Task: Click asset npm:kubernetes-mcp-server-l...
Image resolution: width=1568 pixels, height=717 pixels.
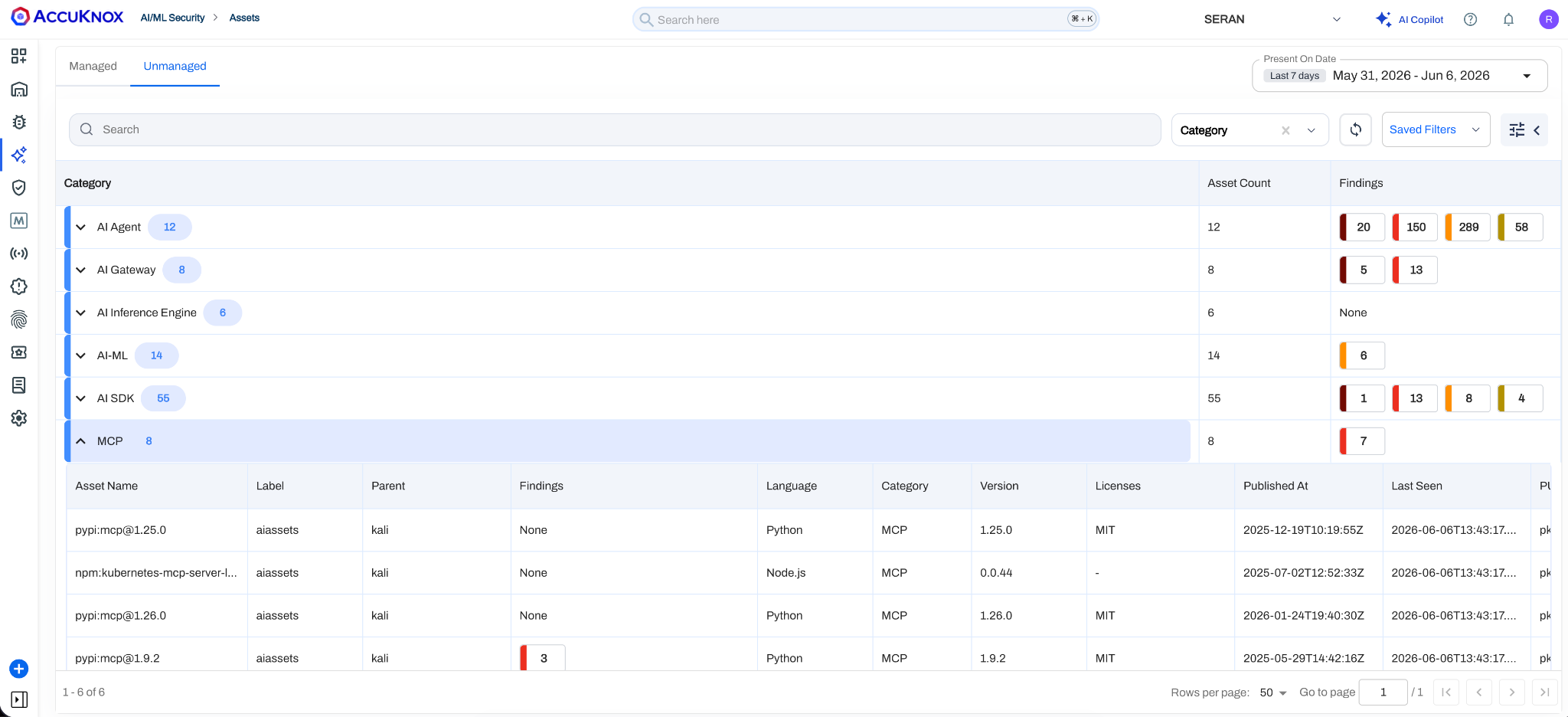Action: click(x=156, y=573)
